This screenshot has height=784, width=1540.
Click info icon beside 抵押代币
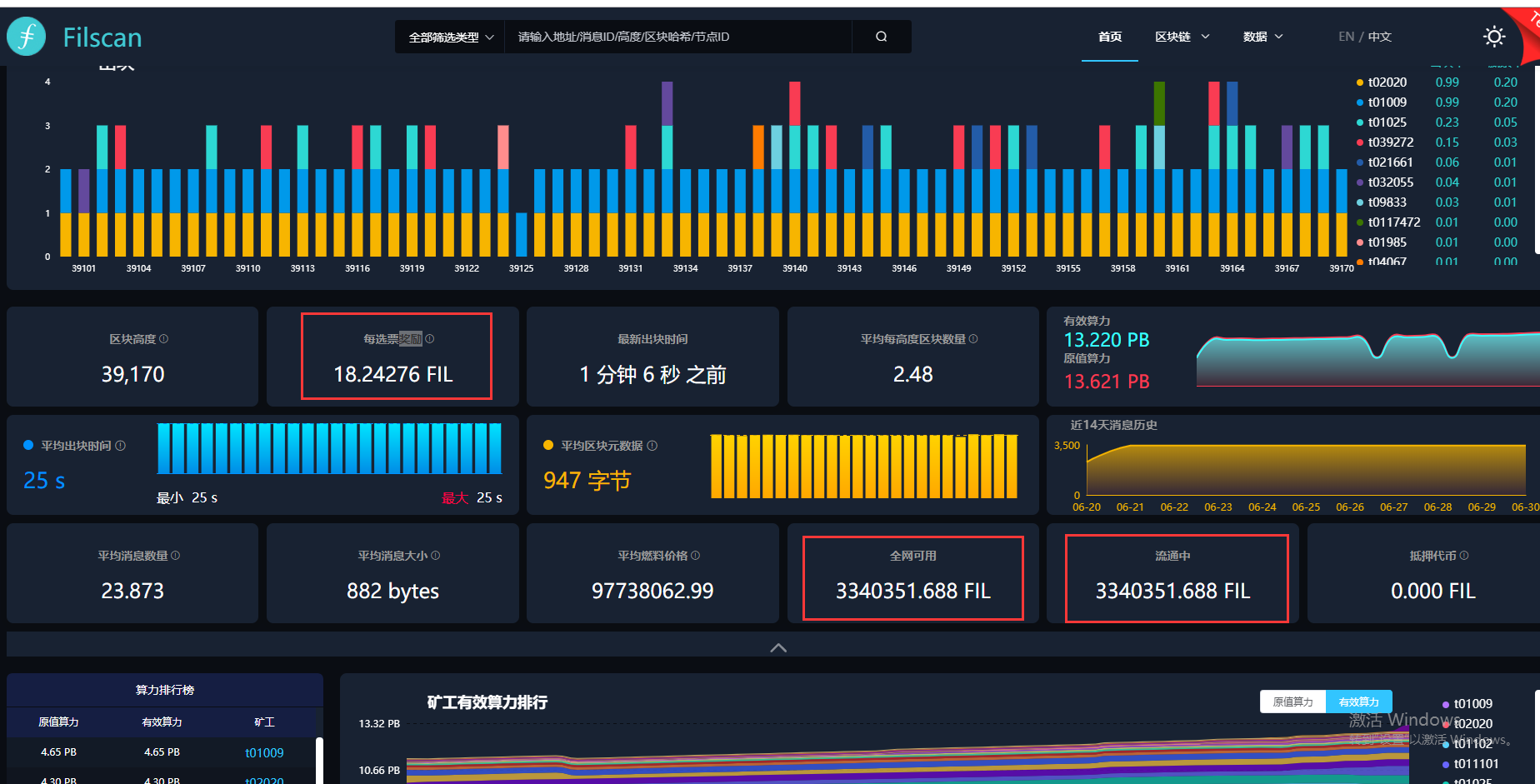1465,556
